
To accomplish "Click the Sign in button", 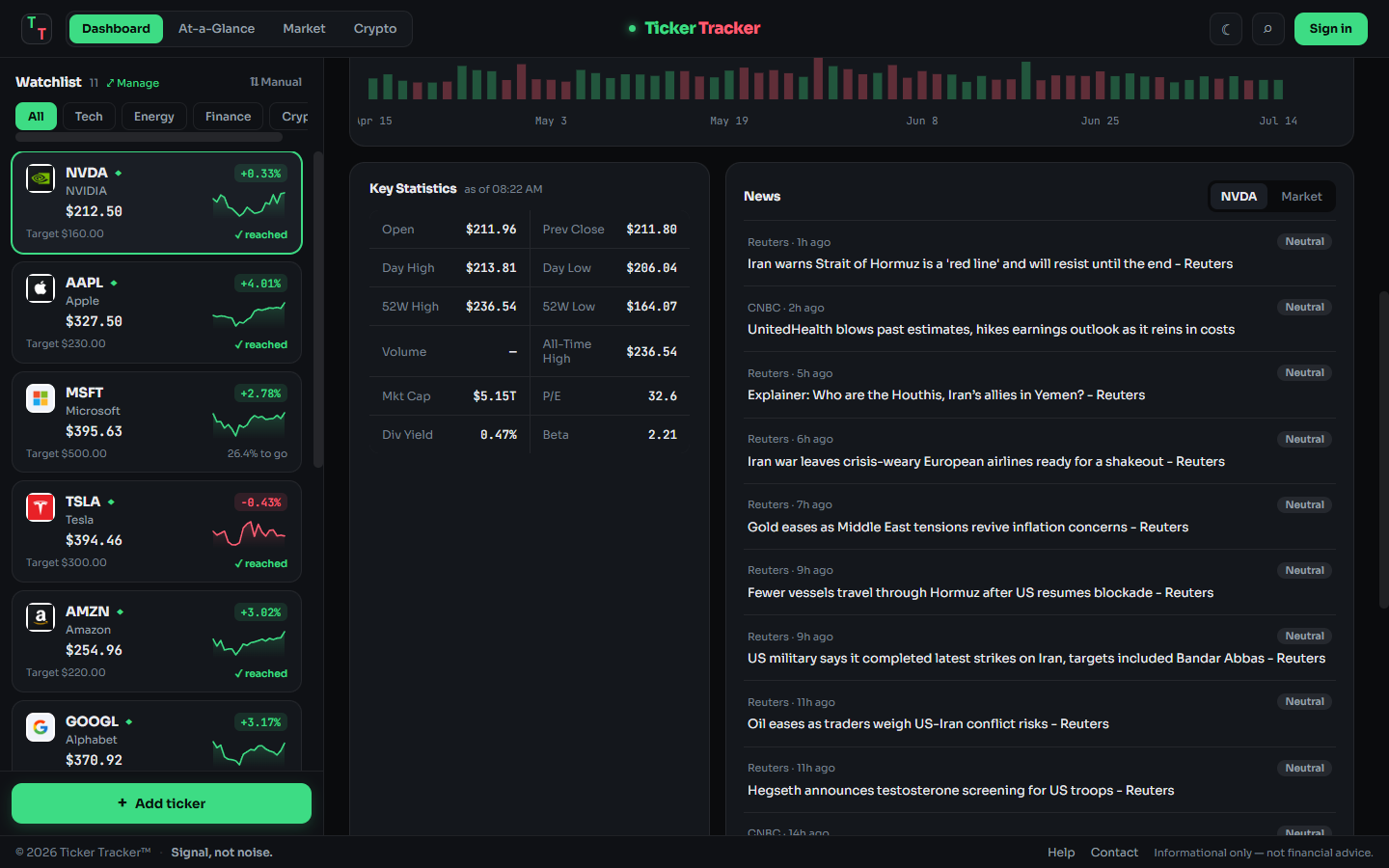I will 1330,29.
